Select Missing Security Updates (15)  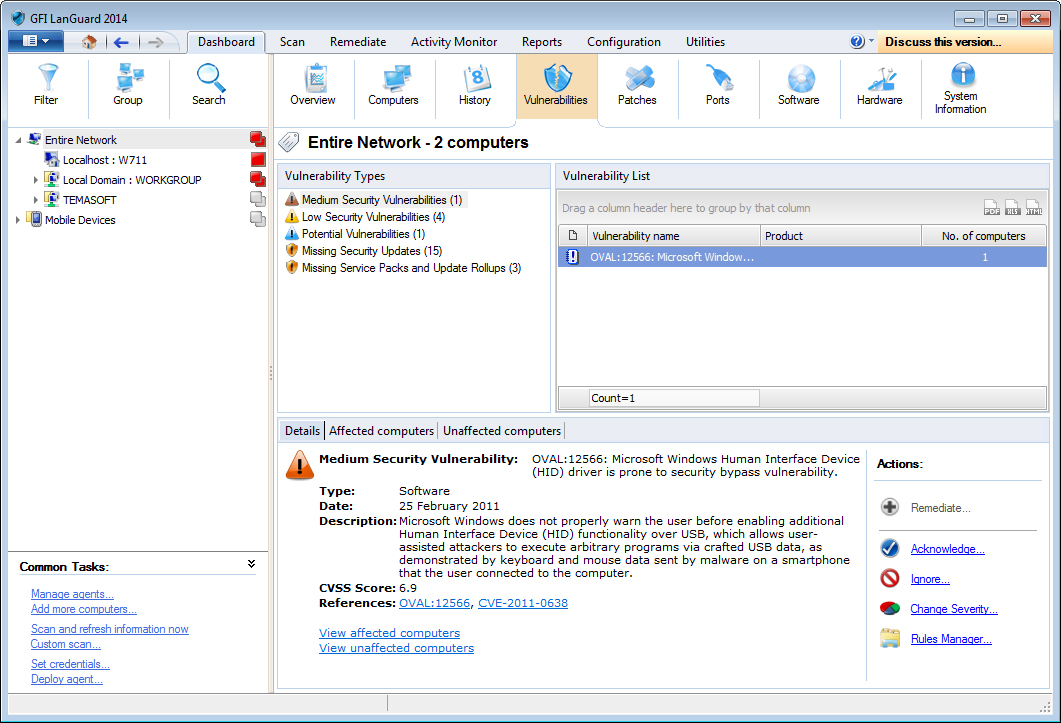[371, 250]
